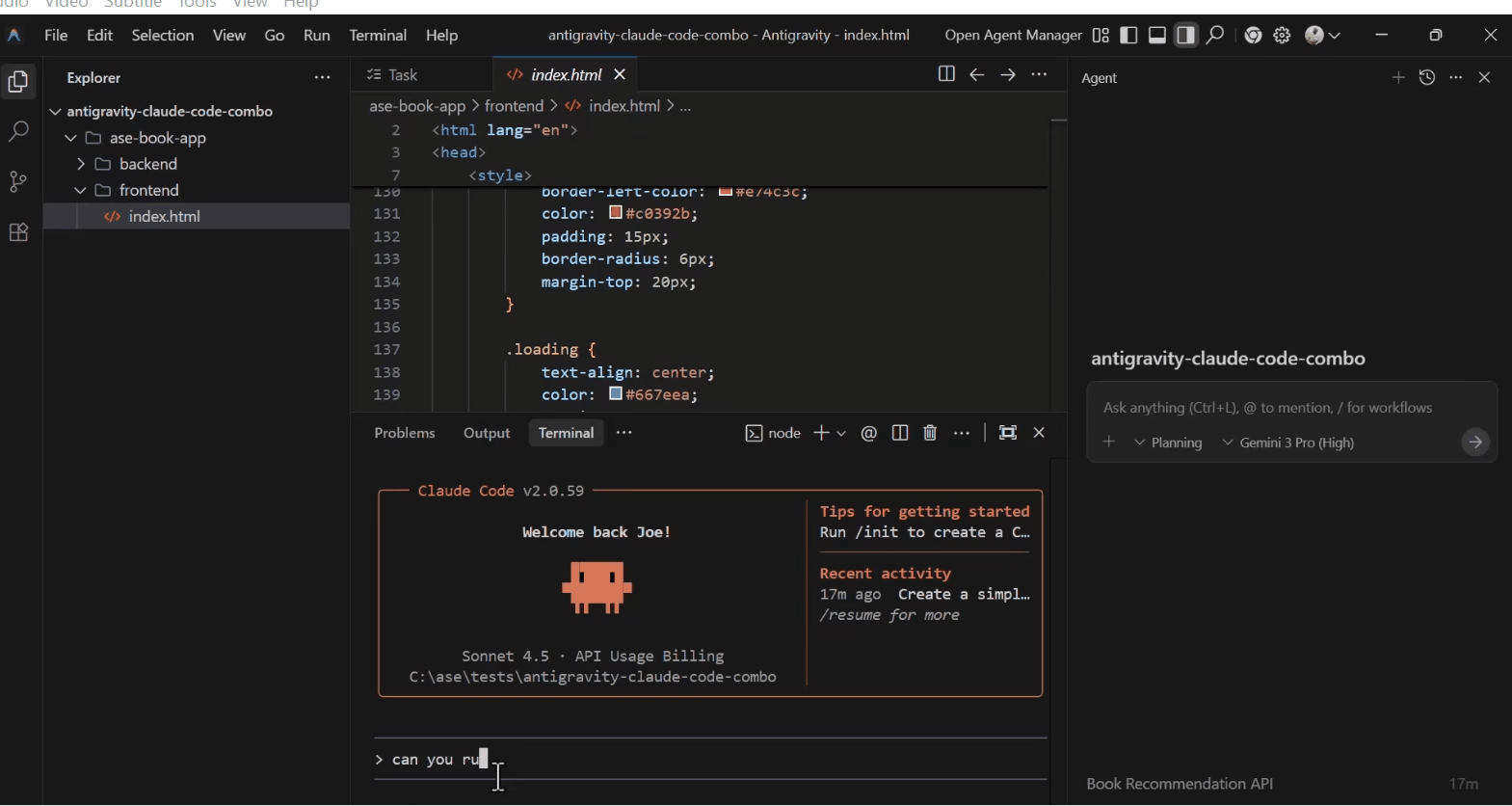
Task: Open Agent conversation history
Action: coord(1427,78)
